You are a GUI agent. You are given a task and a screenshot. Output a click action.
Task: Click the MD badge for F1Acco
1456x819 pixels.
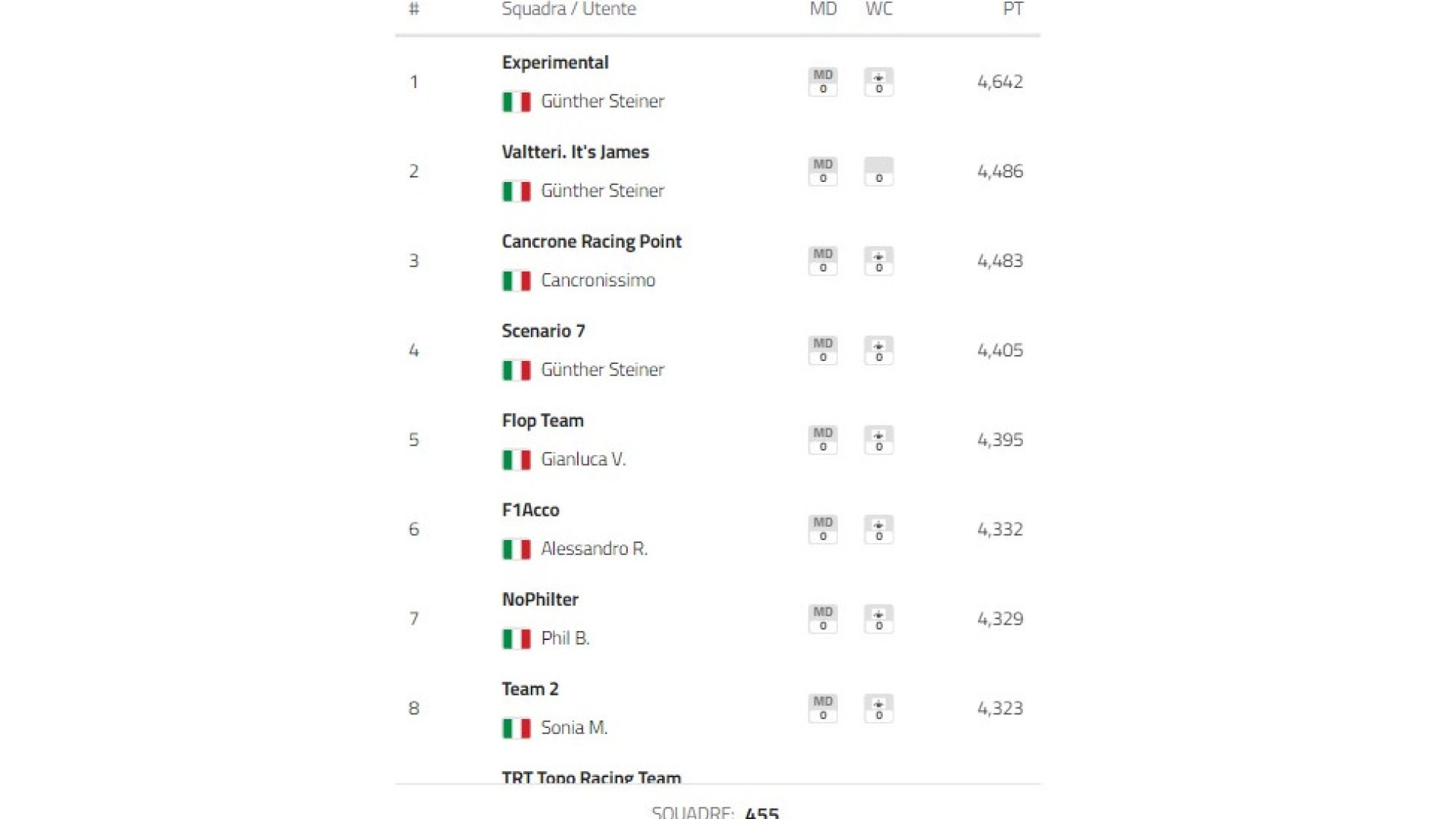point(823,529)
